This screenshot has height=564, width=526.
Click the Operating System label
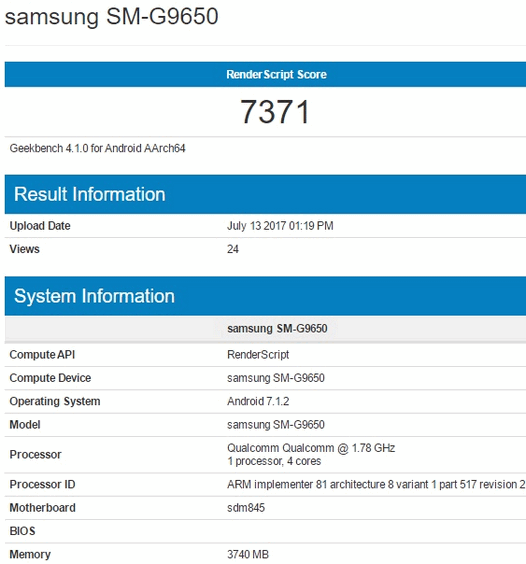(55, 401)
